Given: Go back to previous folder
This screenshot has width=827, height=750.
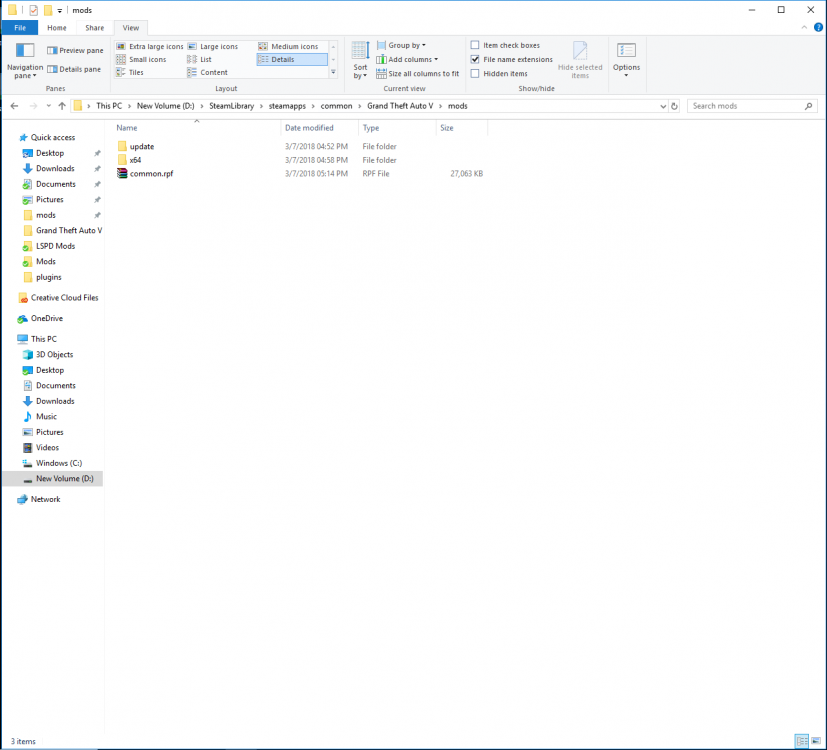Looking at the screenshot, I should (x=14, y=106).
